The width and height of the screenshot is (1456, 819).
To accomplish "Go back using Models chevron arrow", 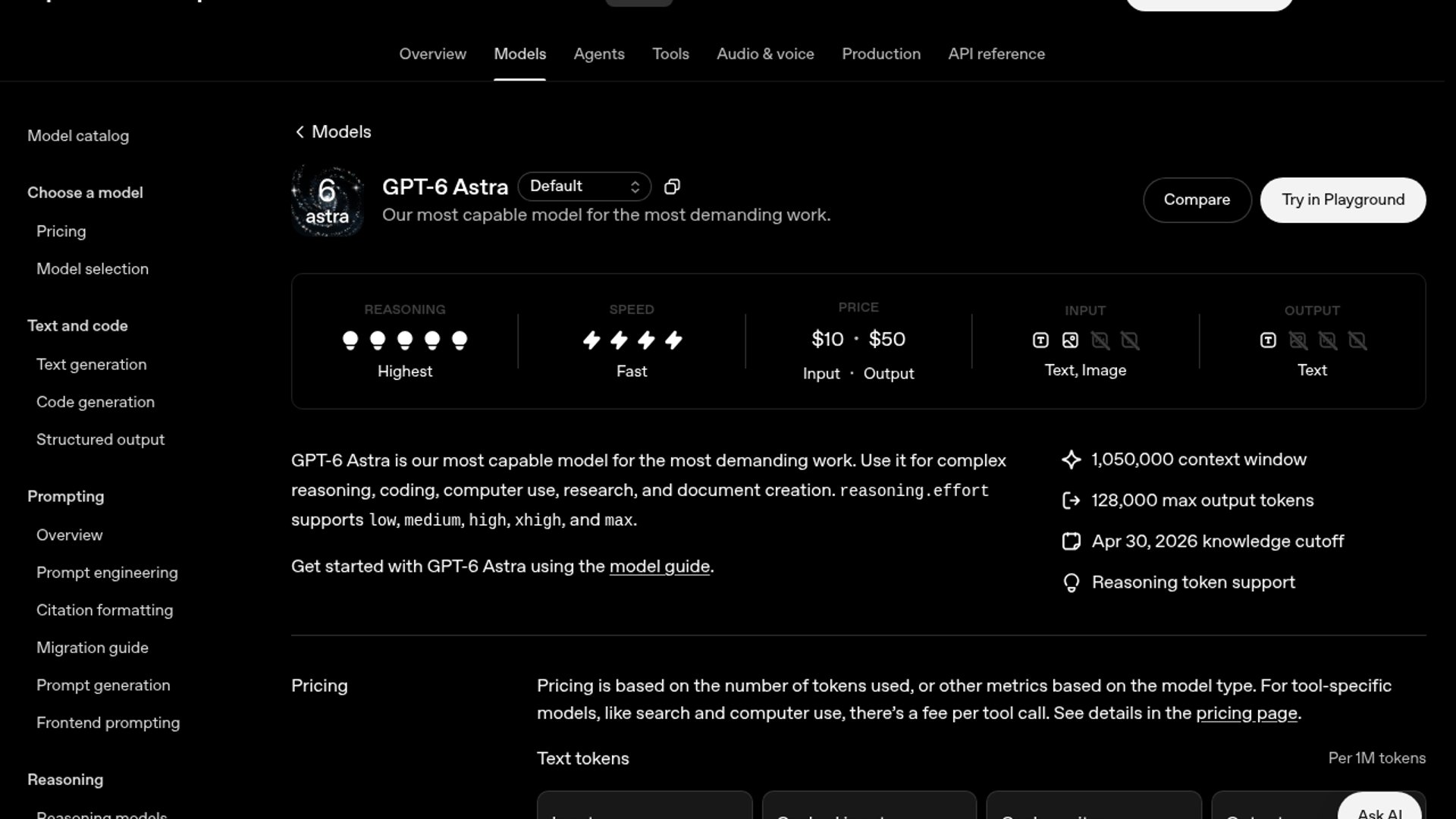I will click(300, 132).
